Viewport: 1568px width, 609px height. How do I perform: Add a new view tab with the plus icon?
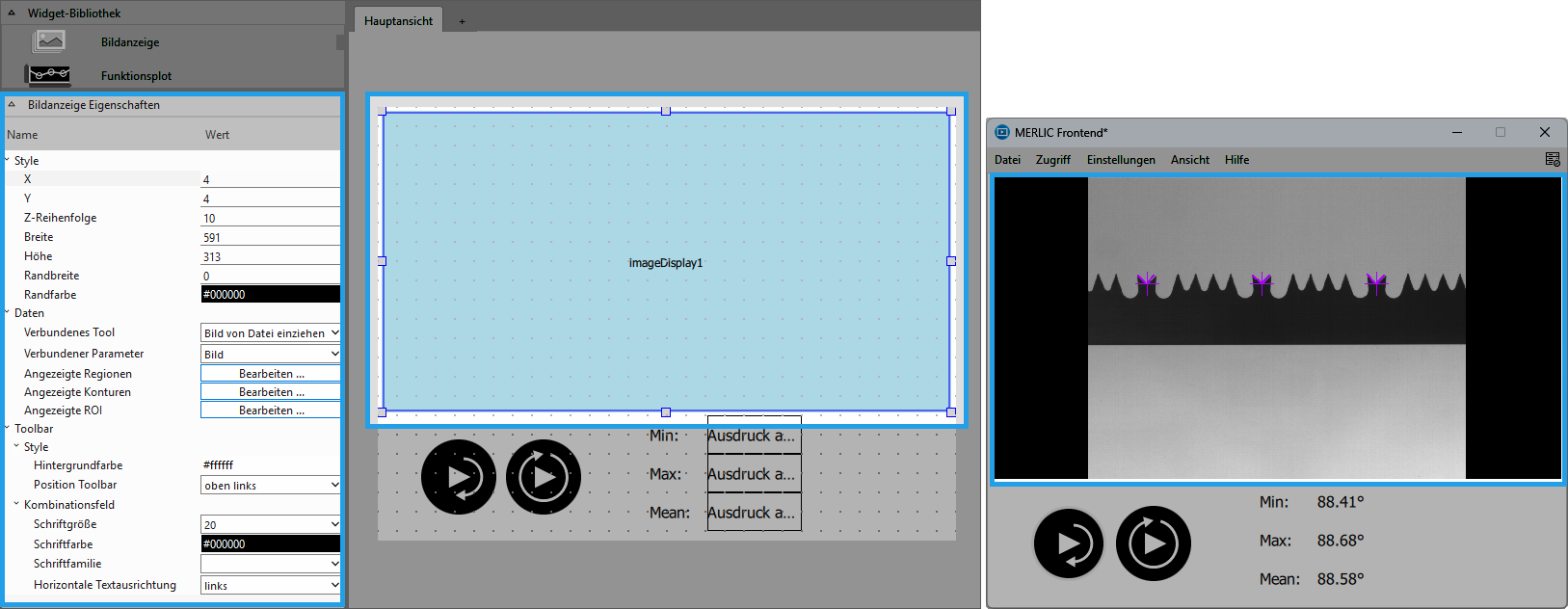tap(462, 21)
